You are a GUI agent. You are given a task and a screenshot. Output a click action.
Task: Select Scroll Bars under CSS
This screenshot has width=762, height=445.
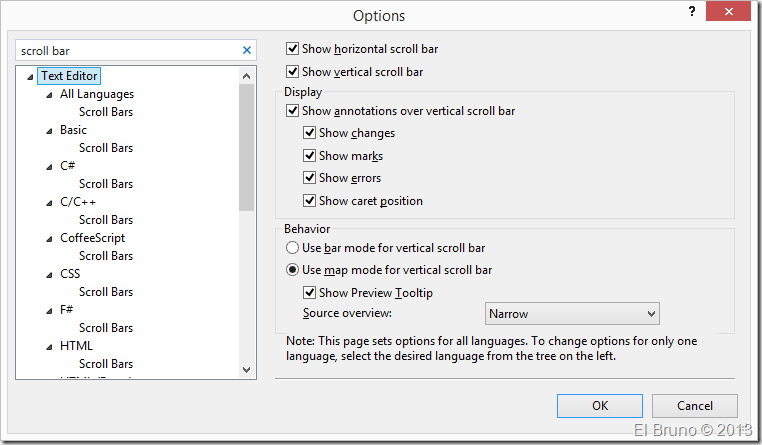pyautogui.click(x=106, y=292)
